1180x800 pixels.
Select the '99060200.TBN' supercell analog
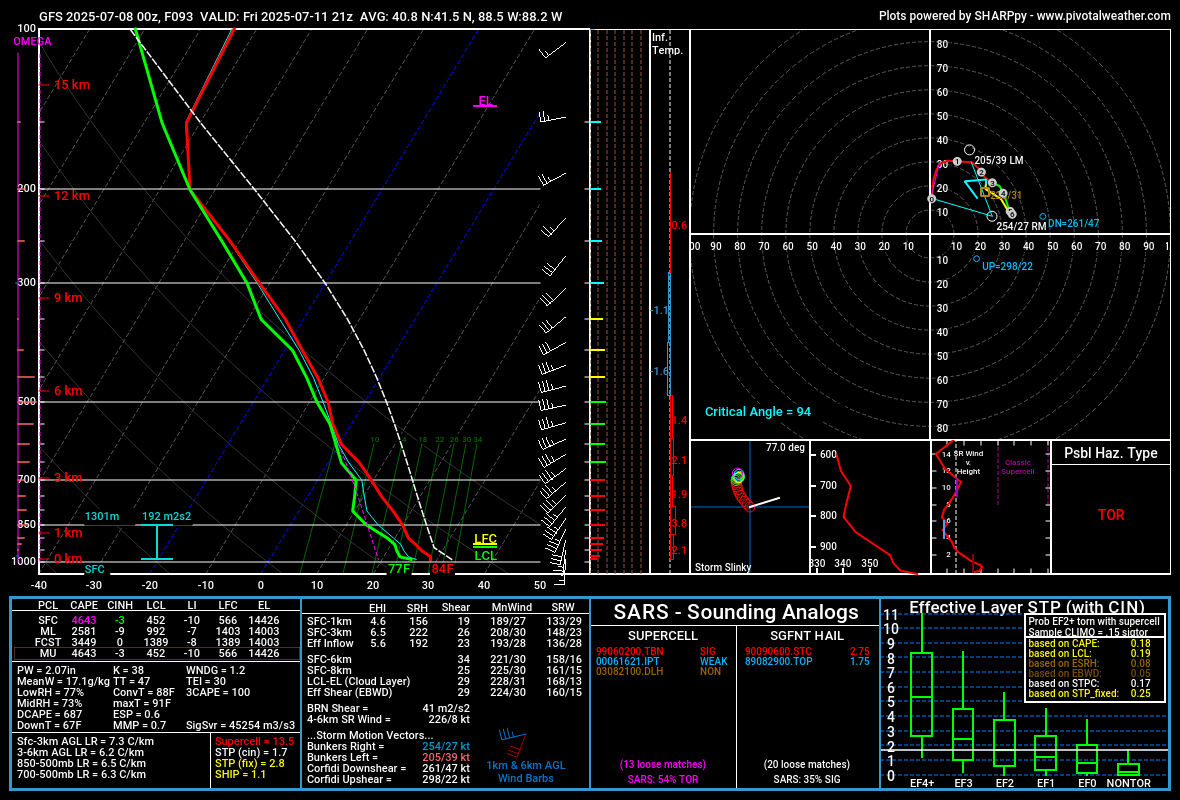(630, 651)
